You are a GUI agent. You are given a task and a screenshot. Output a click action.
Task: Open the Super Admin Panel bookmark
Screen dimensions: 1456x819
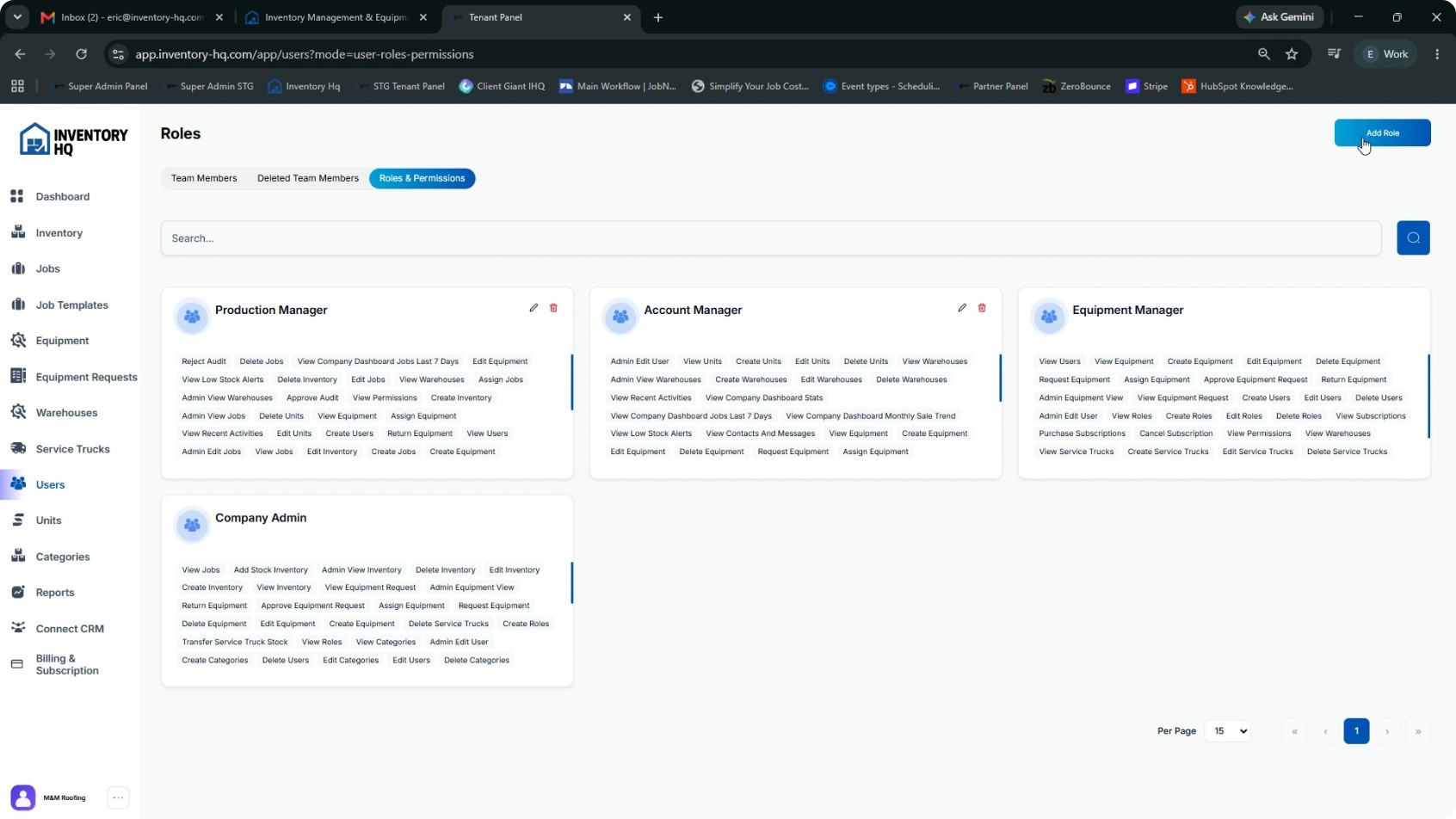(100, 86)
